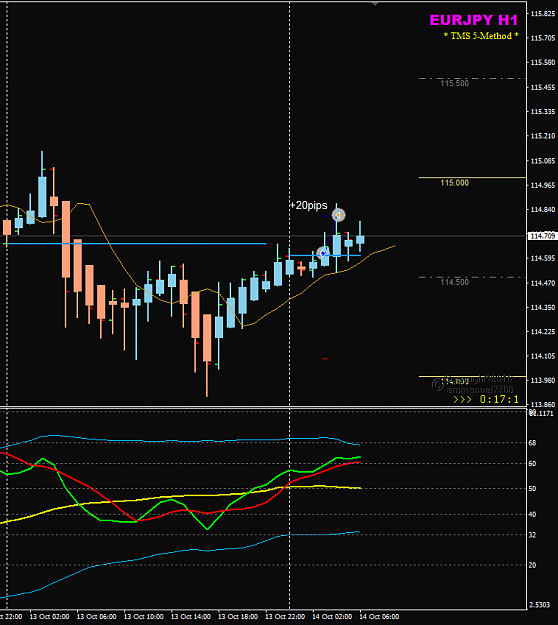Click the 114.500 level label
The width and height of the screenshot is (558, 625).
click(454, 282)
